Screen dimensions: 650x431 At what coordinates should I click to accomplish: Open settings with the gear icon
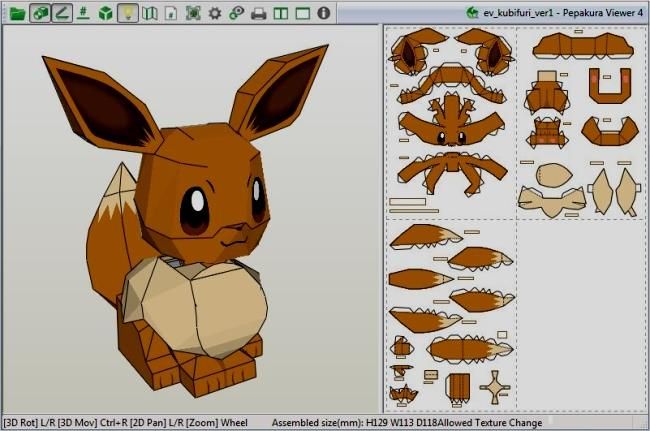click(x=215, y=13)
